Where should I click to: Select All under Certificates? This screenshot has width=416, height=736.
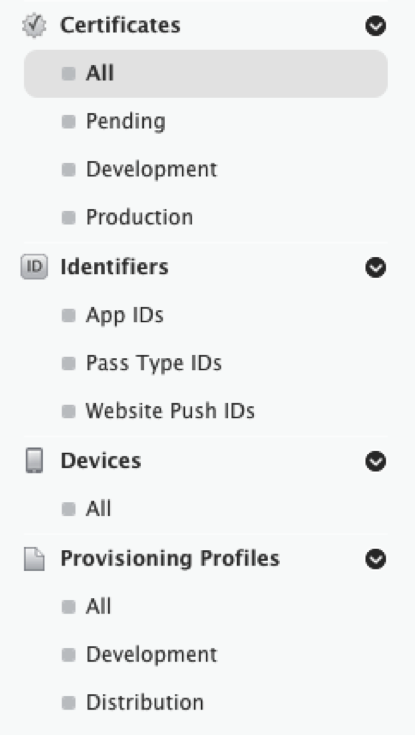206,74
